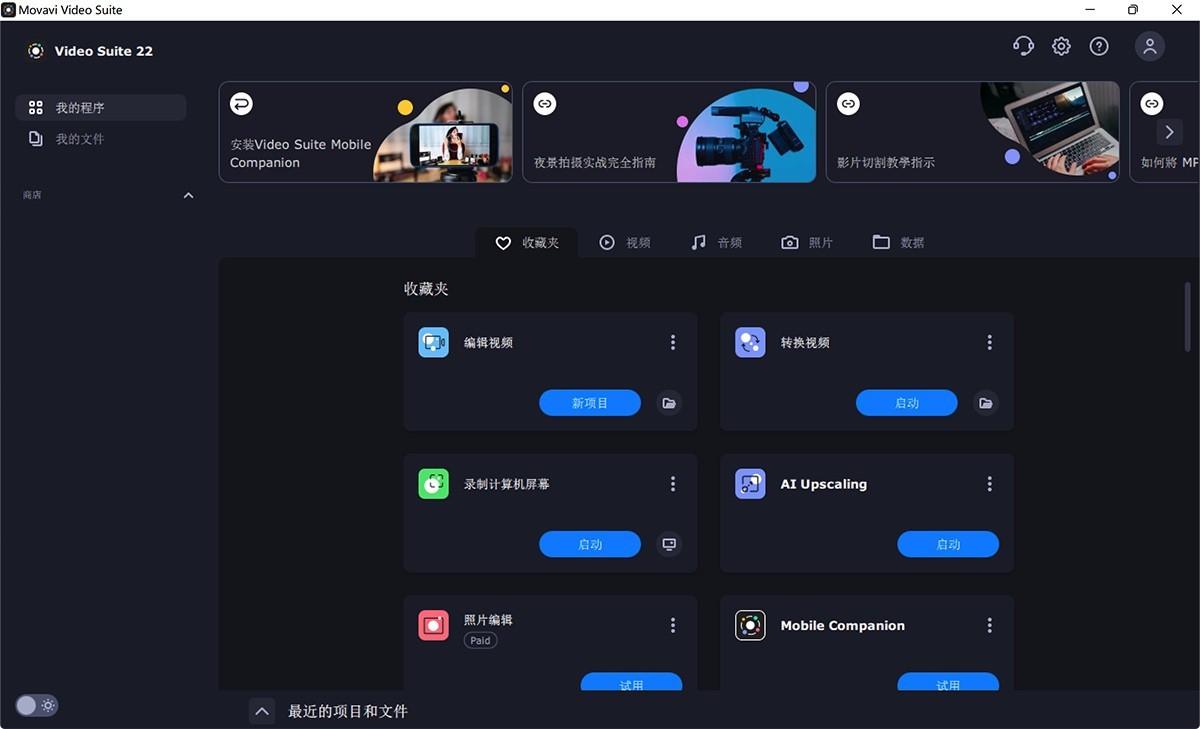Open the user account profile icon
Viewport: 1200px width, 729px height.
[x=1150, y=46]
